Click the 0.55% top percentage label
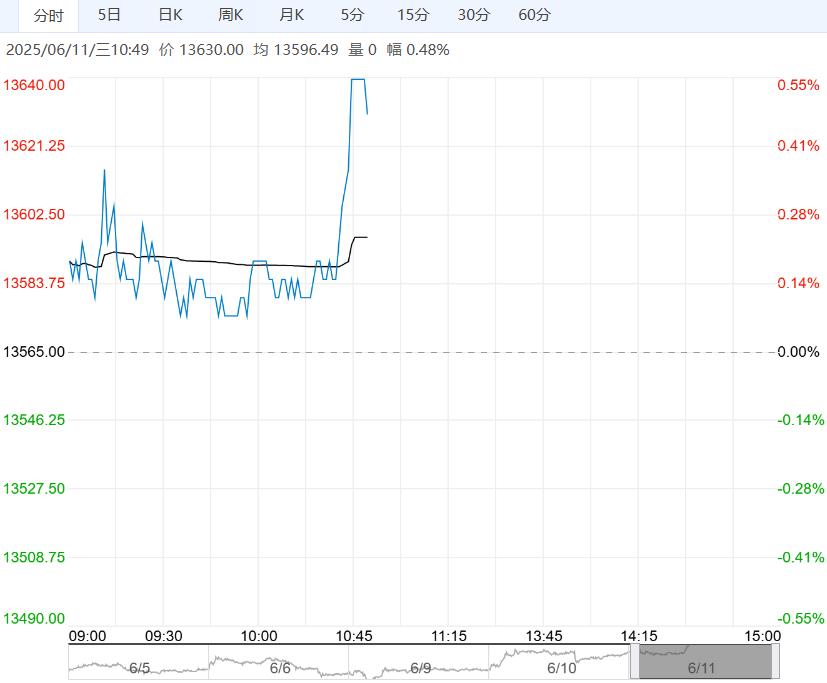This screenshot has height=683, width=827. point(798,85)
